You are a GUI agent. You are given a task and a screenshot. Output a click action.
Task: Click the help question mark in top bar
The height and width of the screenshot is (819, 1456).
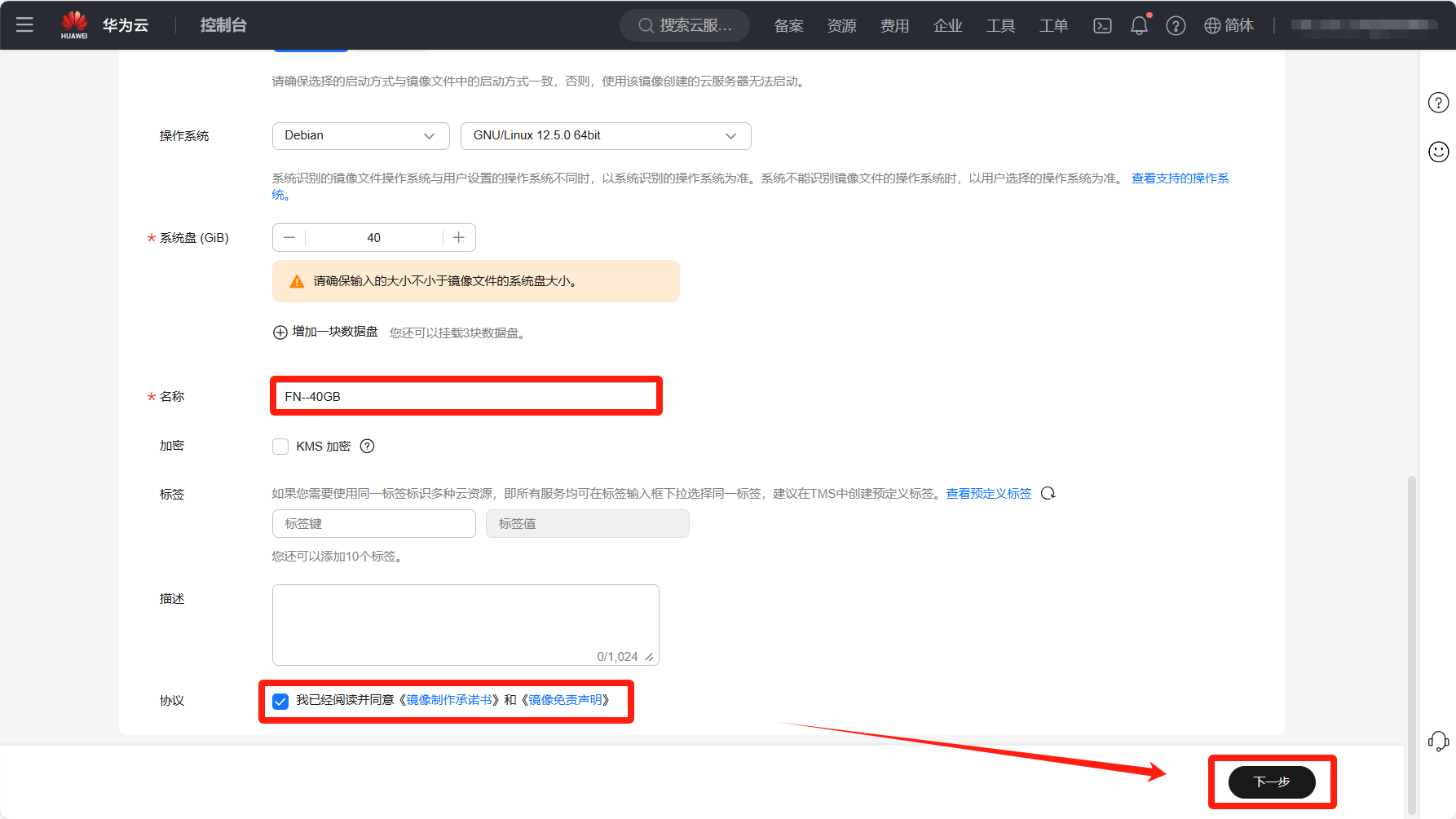(1176, 25)
